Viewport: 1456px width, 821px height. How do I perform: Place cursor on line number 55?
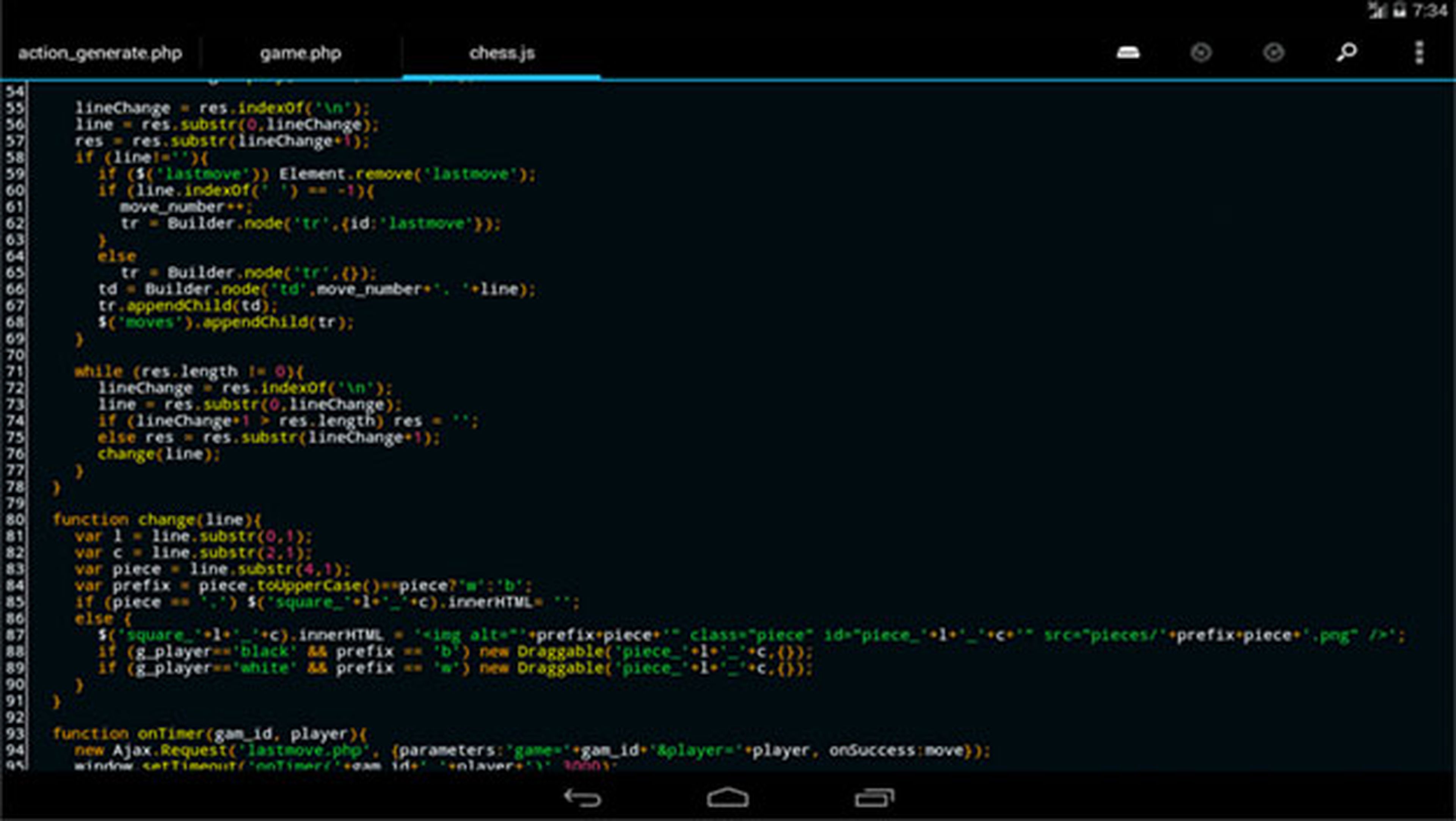(15, 107)
